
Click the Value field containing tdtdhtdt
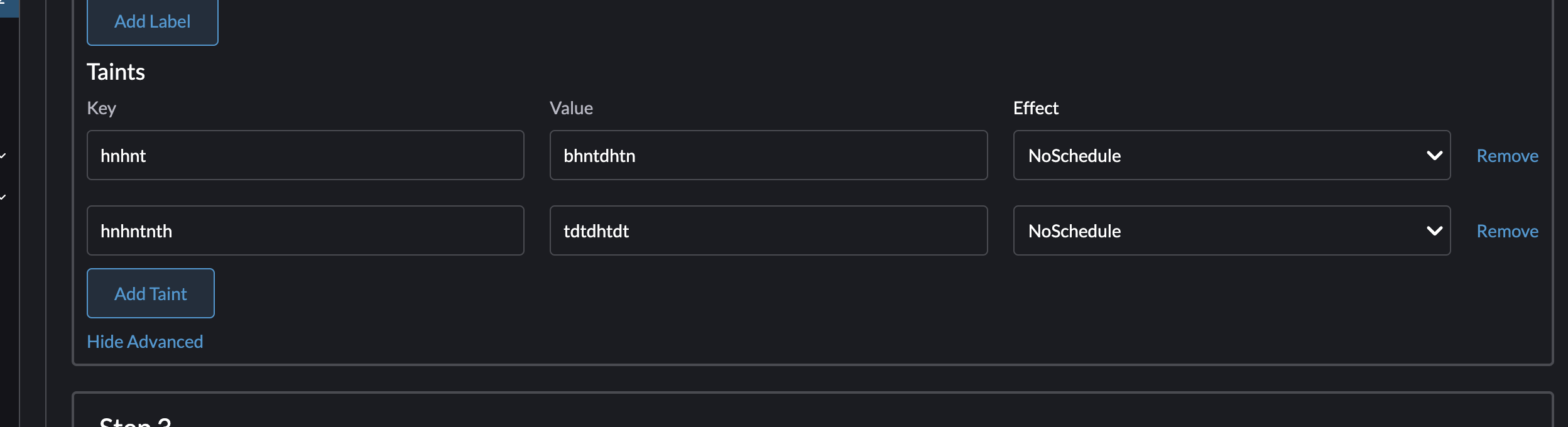(x=768, y=230)
